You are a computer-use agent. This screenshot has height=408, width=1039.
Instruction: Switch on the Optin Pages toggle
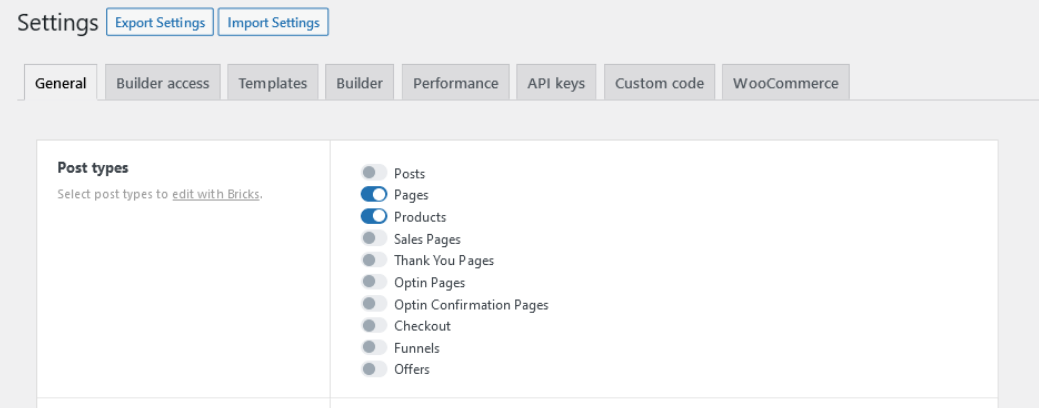point(374,282)
